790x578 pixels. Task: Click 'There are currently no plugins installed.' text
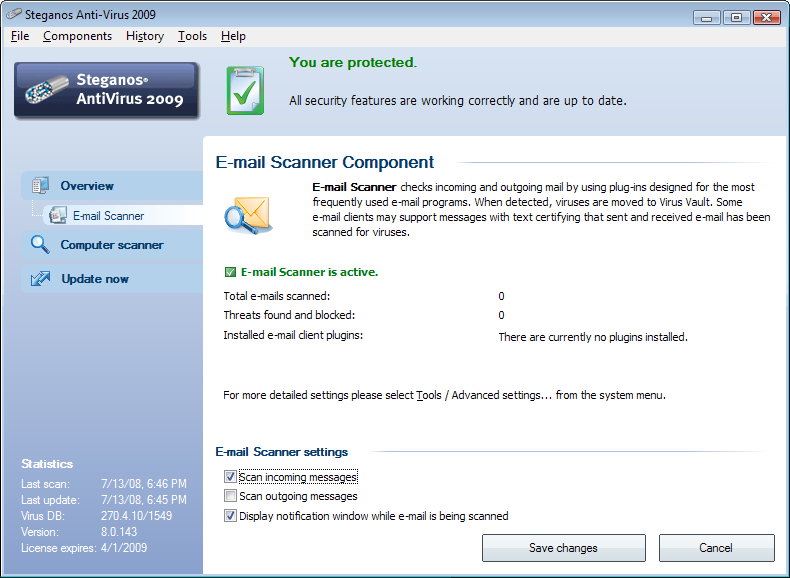593,337
